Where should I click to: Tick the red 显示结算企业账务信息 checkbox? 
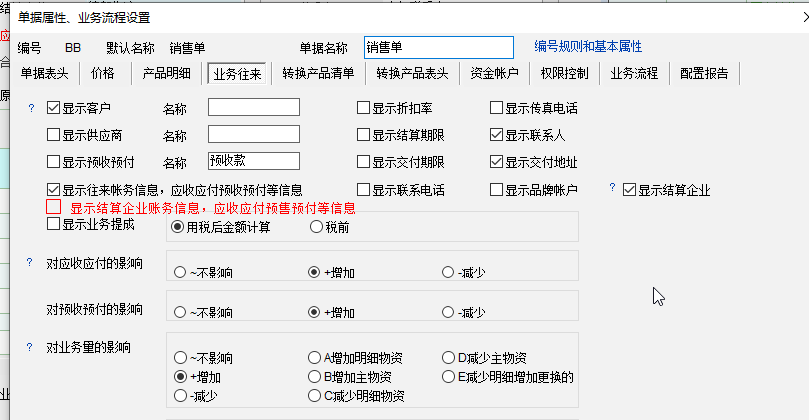[x=54, y=207]
